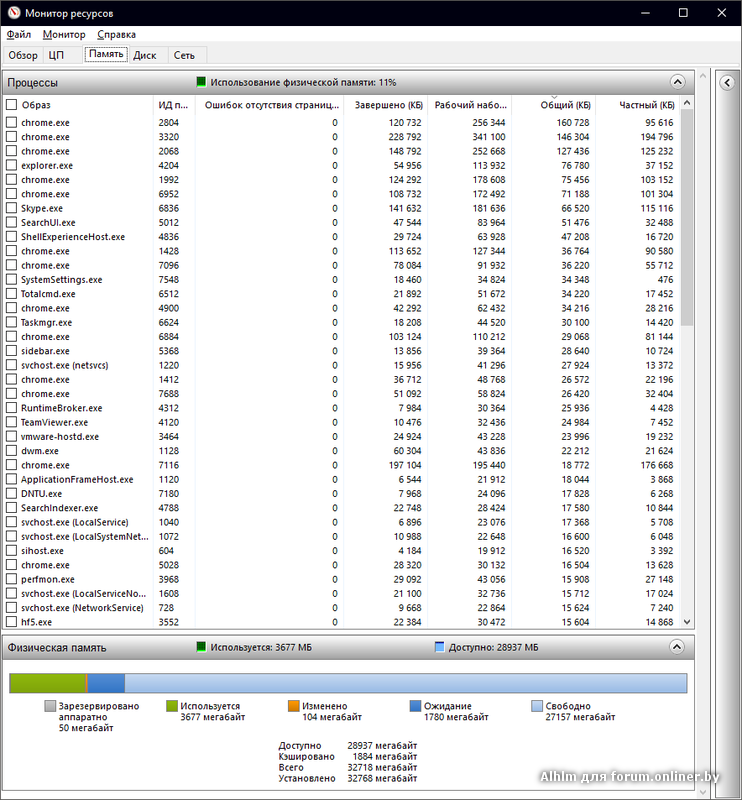
Task: Select the dwm.exe process row
Action: pos(342,451)
